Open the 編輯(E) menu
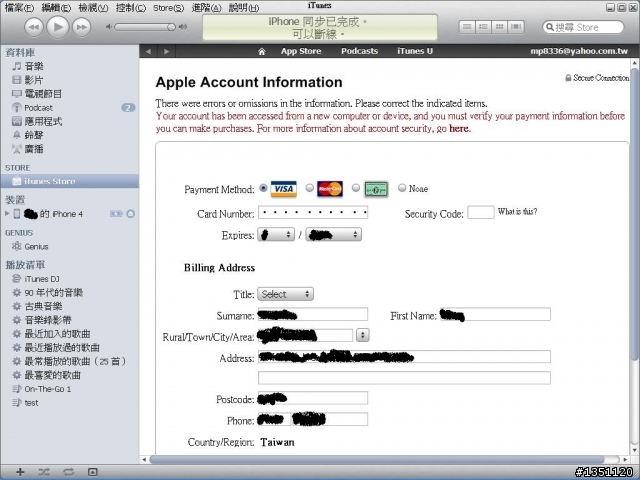 (56, 8)
